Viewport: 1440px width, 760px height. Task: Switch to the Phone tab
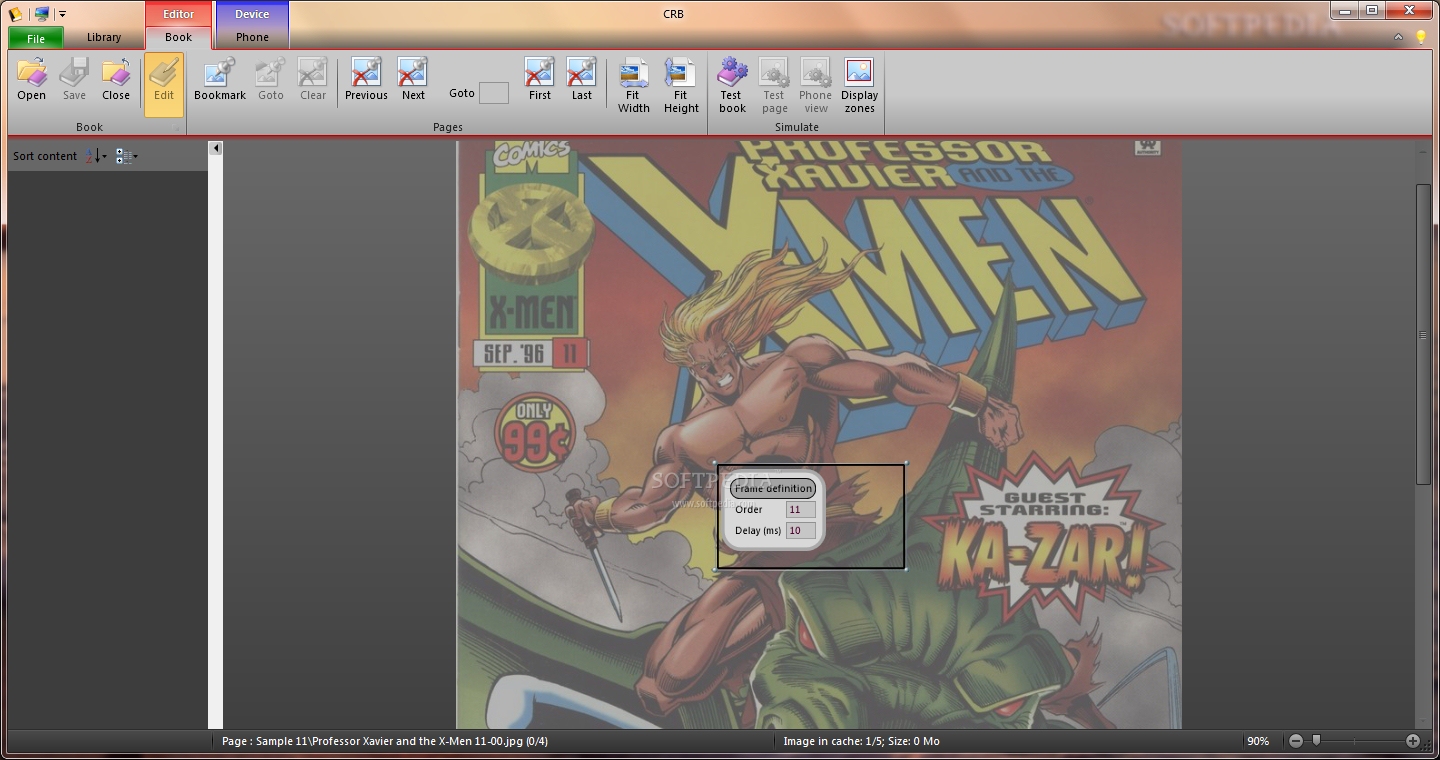point(252,37)
